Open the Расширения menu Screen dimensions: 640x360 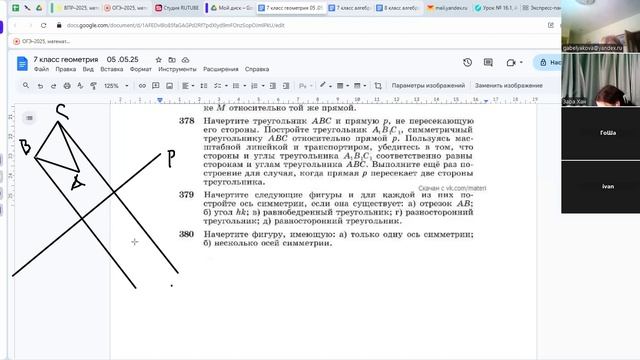point(220,69)
